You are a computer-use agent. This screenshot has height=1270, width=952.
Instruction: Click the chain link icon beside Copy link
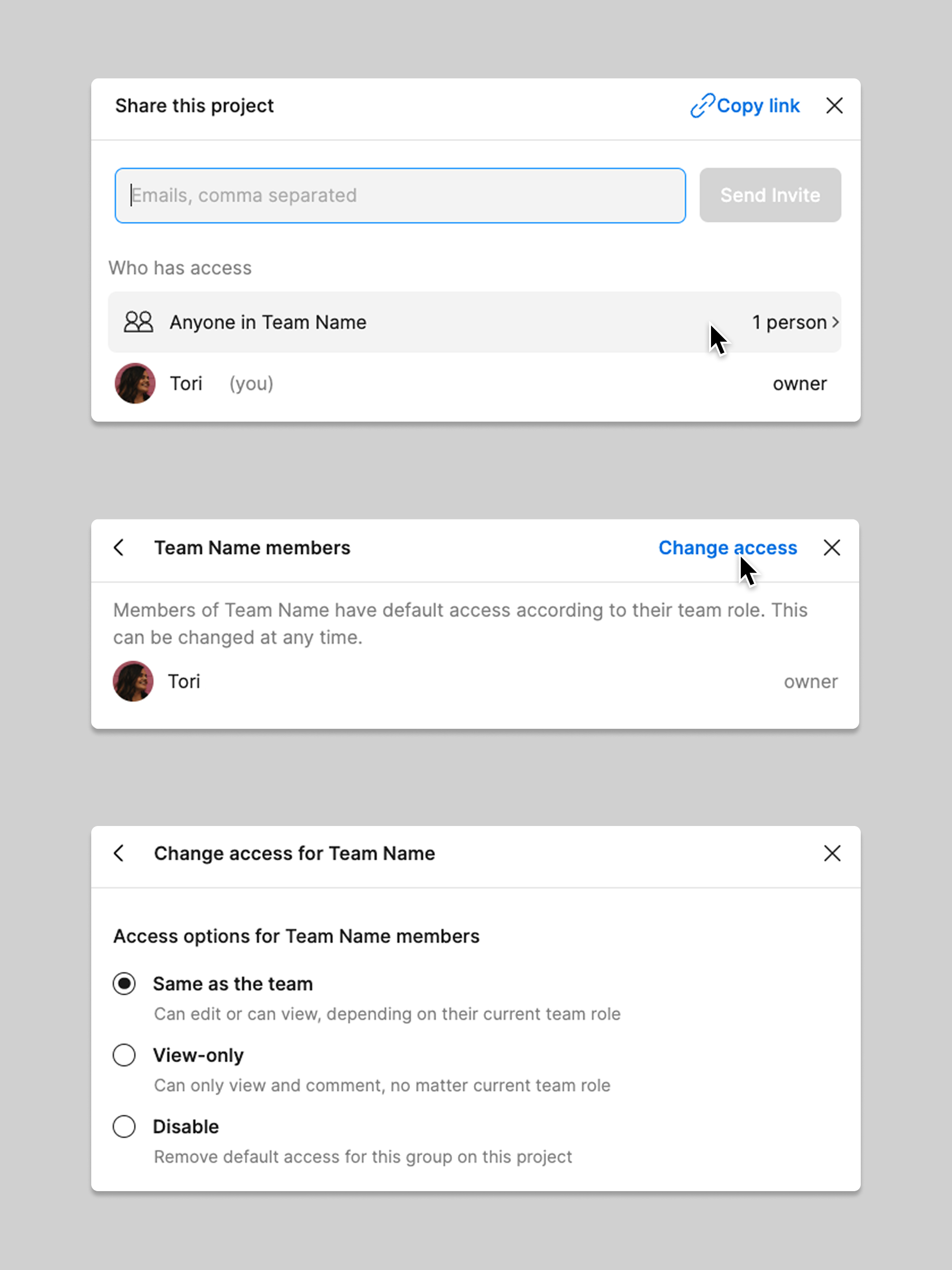tap(701, 106)
